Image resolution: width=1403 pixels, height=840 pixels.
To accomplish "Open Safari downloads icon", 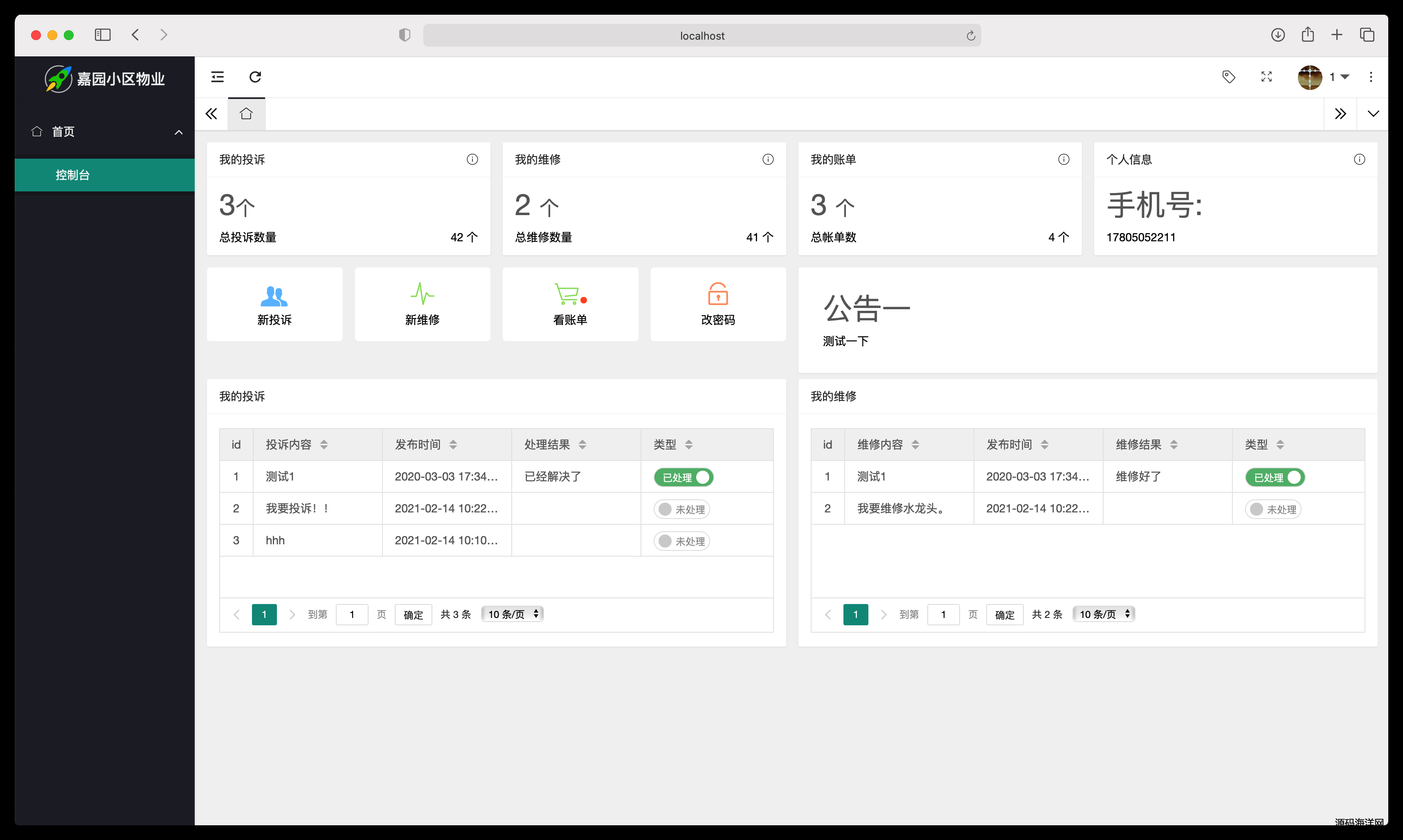I will pyautogui.click(x=1277, y=35).
